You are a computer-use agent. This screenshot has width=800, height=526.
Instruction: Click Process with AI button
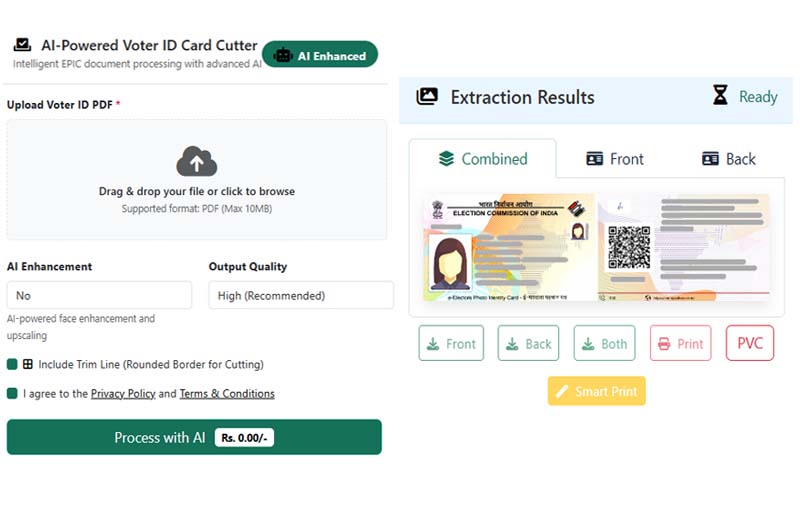194,437
